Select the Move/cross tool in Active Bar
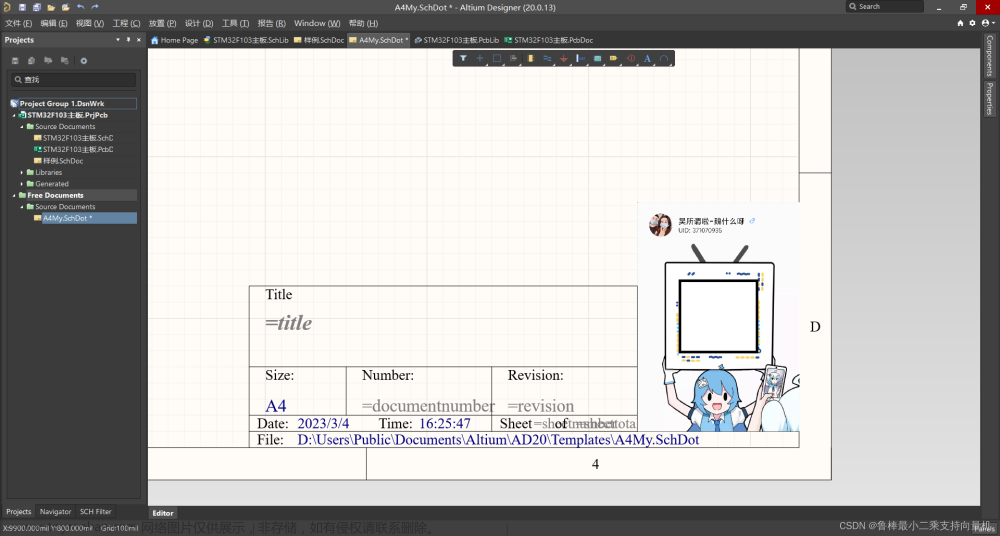Image resolution: width=1000 pixels, height=536 pixels. [480, 59]
